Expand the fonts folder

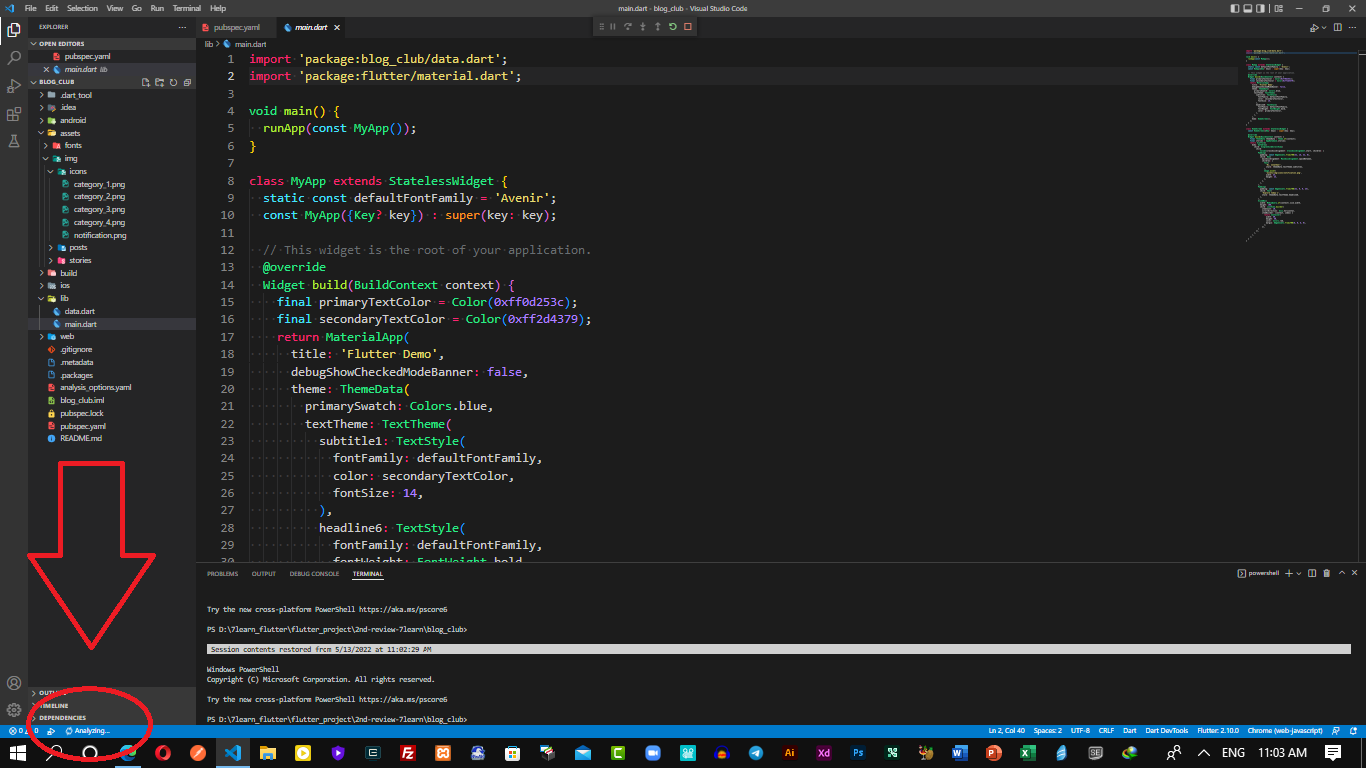tap(73, 145)
